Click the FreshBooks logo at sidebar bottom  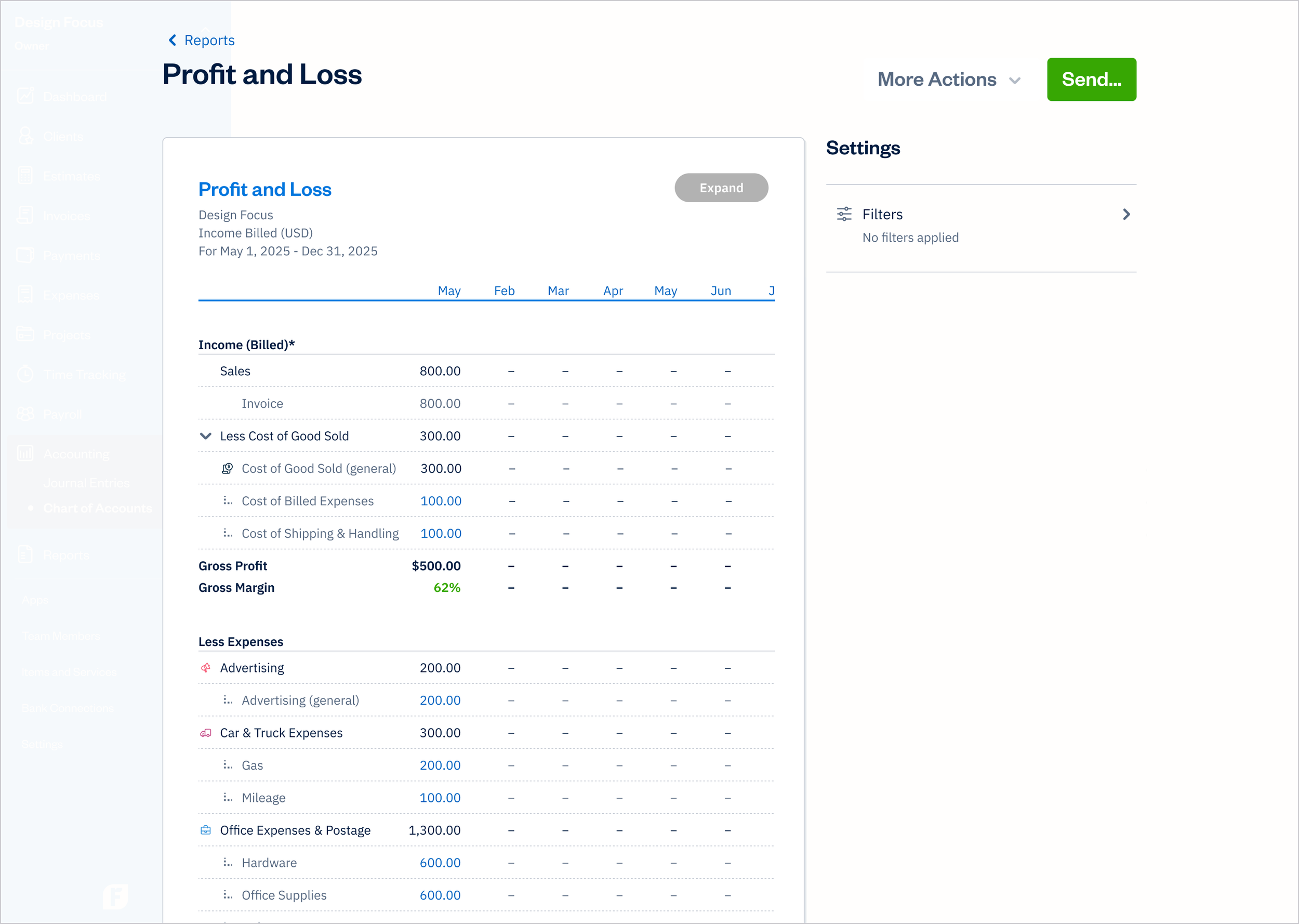116,897
